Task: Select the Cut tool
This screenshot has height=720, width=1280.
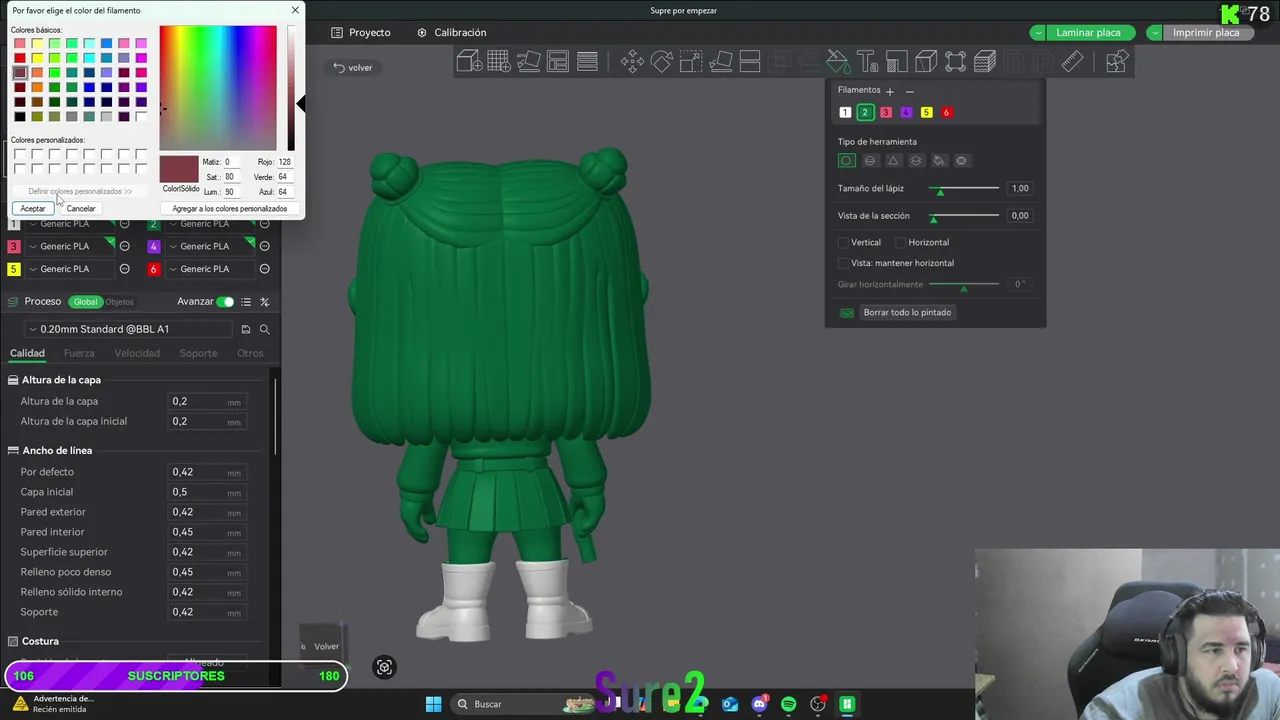Action: 750,62
